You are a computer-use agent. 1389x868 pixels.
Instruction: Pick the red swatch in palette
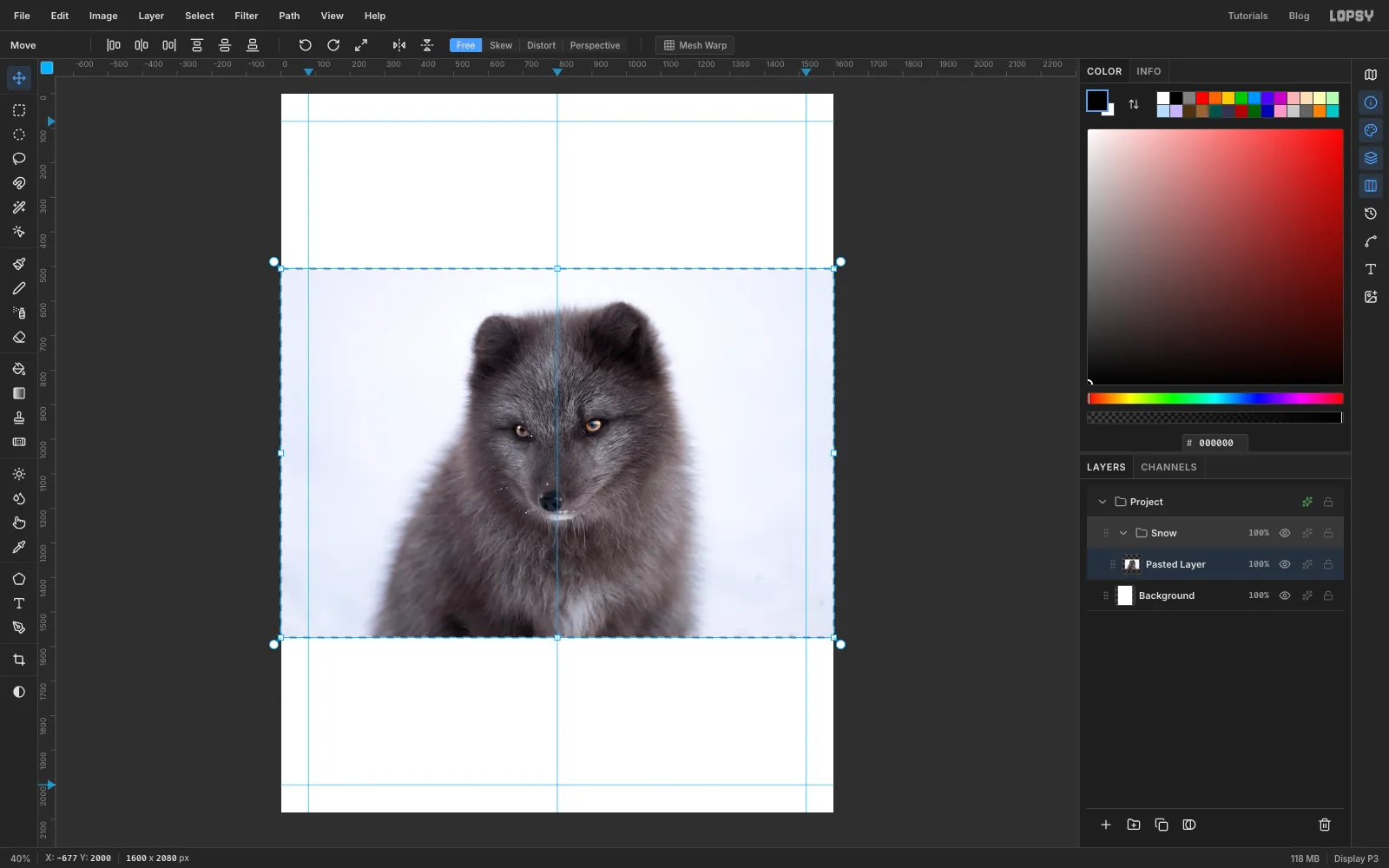1202,98
